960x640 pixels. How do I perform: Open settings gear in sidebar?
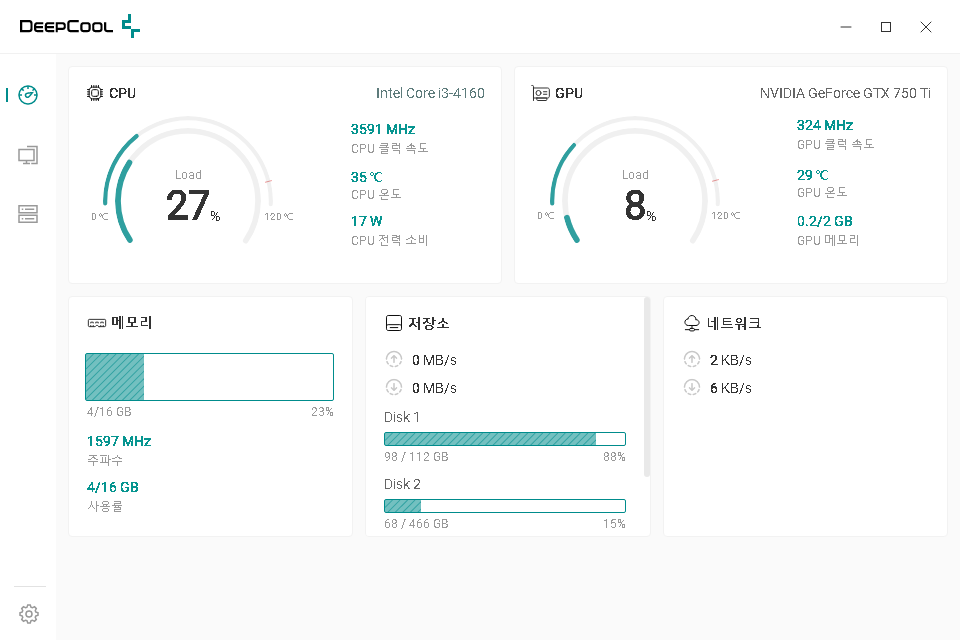pos(29,613)
